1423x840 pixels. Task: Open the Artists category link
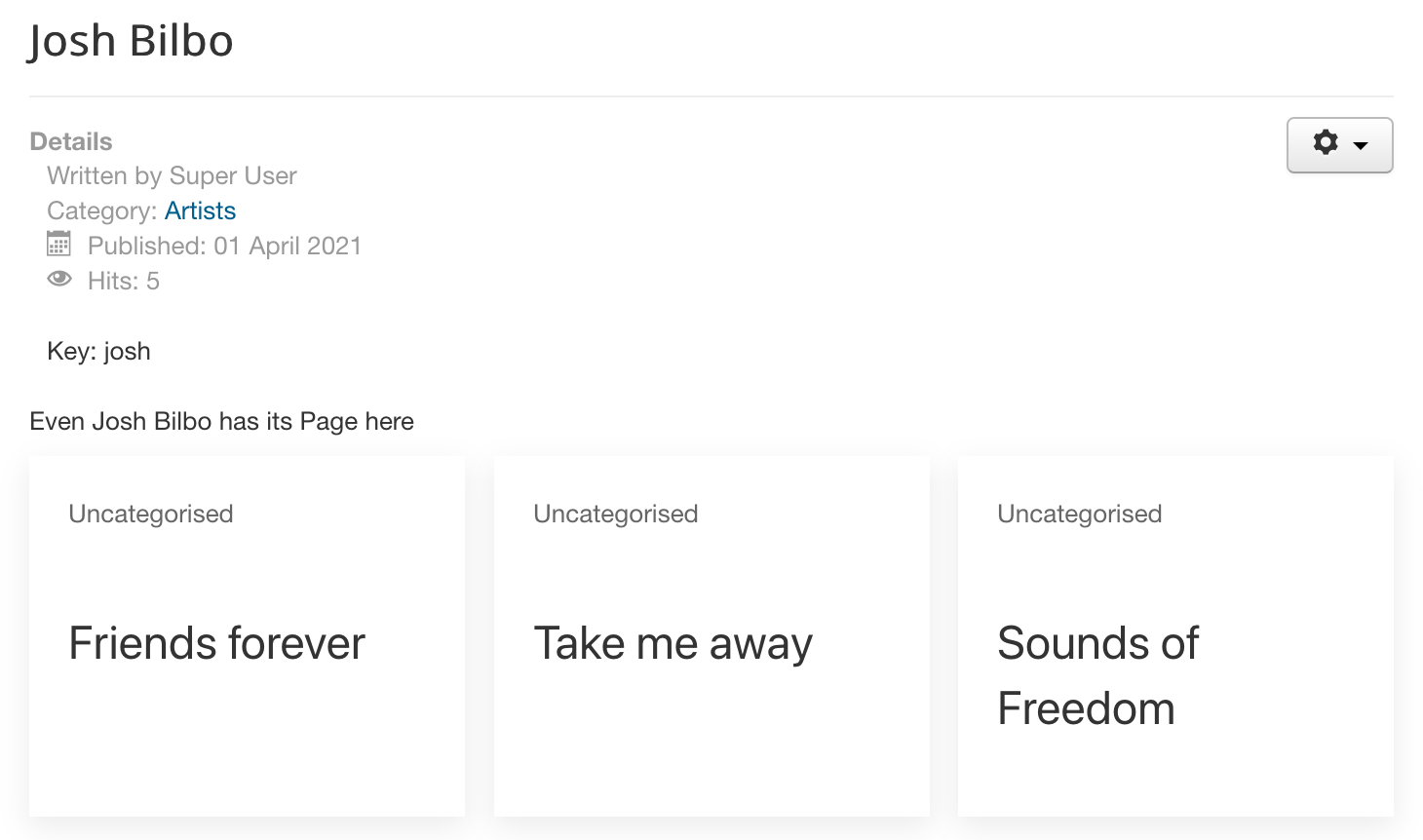[200, 210]
